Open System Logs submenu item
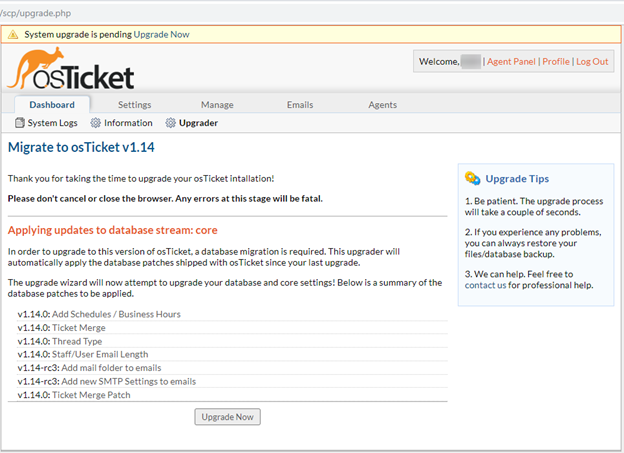 [x=52, y=123]
